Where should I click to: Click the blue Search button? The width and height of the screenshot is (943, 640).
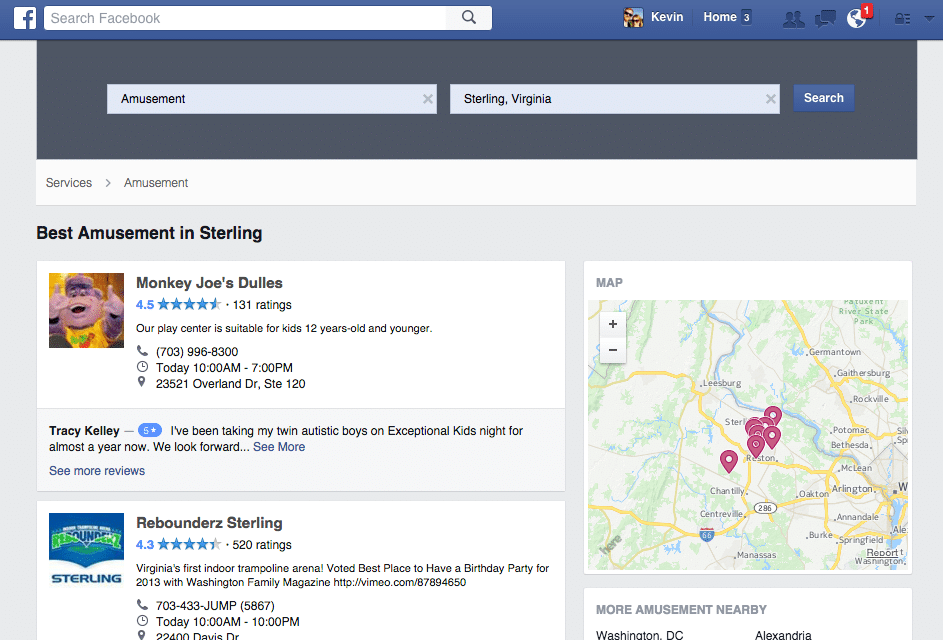click(824, 98)
